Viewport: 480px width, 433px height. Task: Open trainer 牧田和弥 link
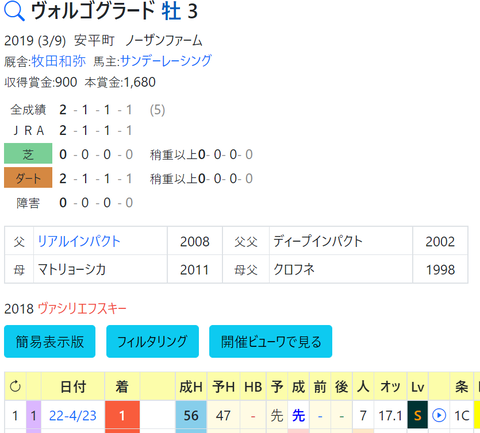pos(59,61)
